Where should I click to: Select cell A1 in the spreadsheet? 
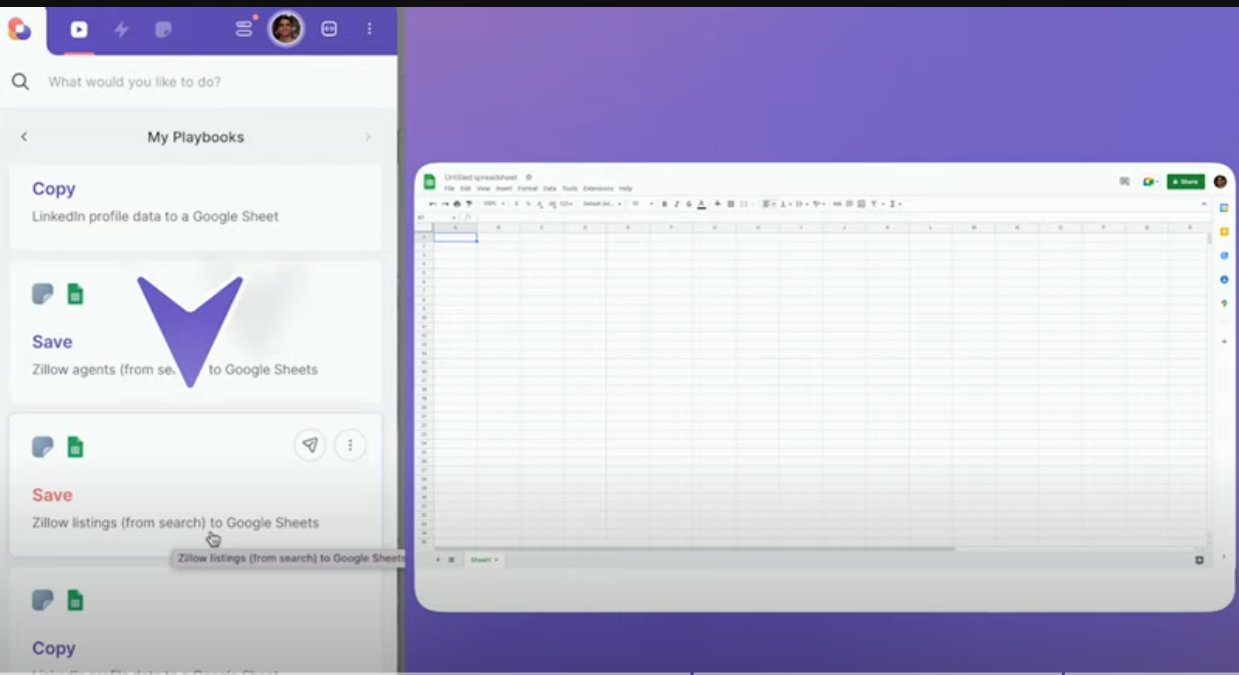(x=455, y=237)
